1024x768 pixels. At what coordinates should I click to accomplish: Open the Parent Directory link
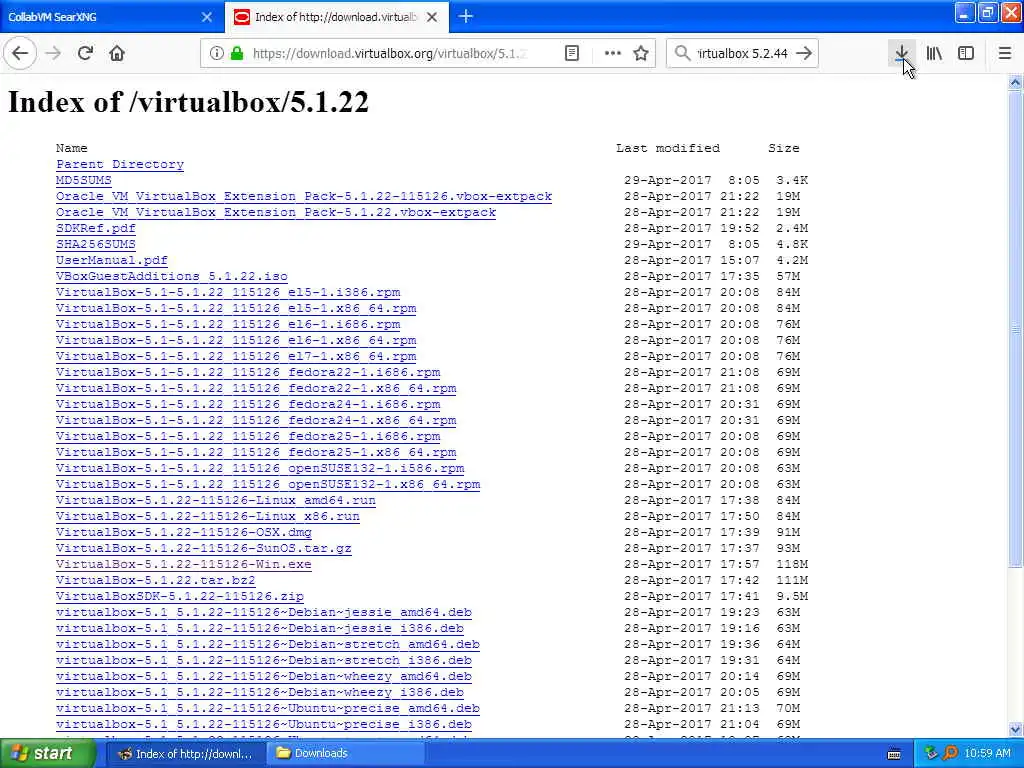pyautogui.click(x=120, y=164)
